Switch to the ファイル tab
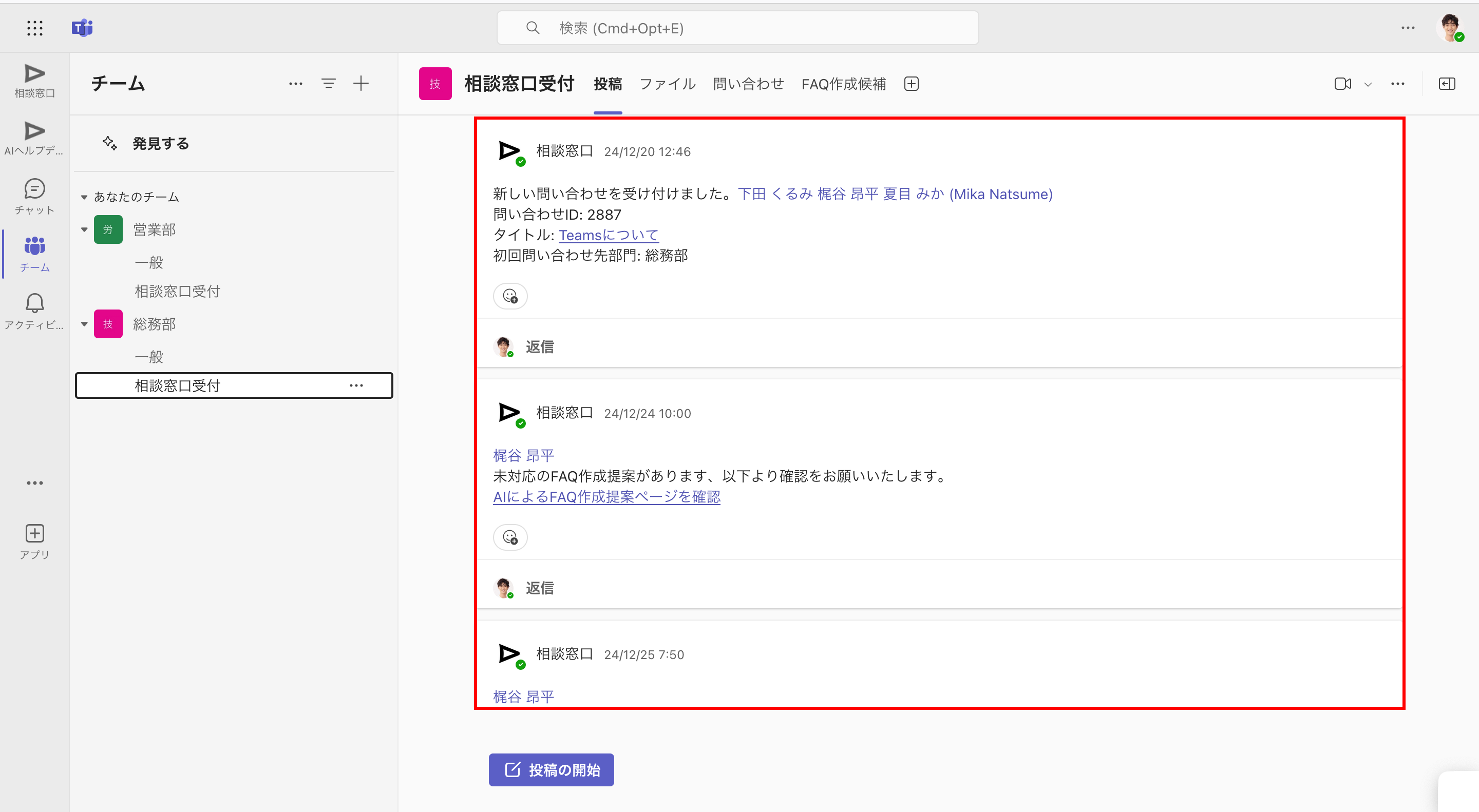This screenshot has height=812, width=1479. [x=667, y=84]
